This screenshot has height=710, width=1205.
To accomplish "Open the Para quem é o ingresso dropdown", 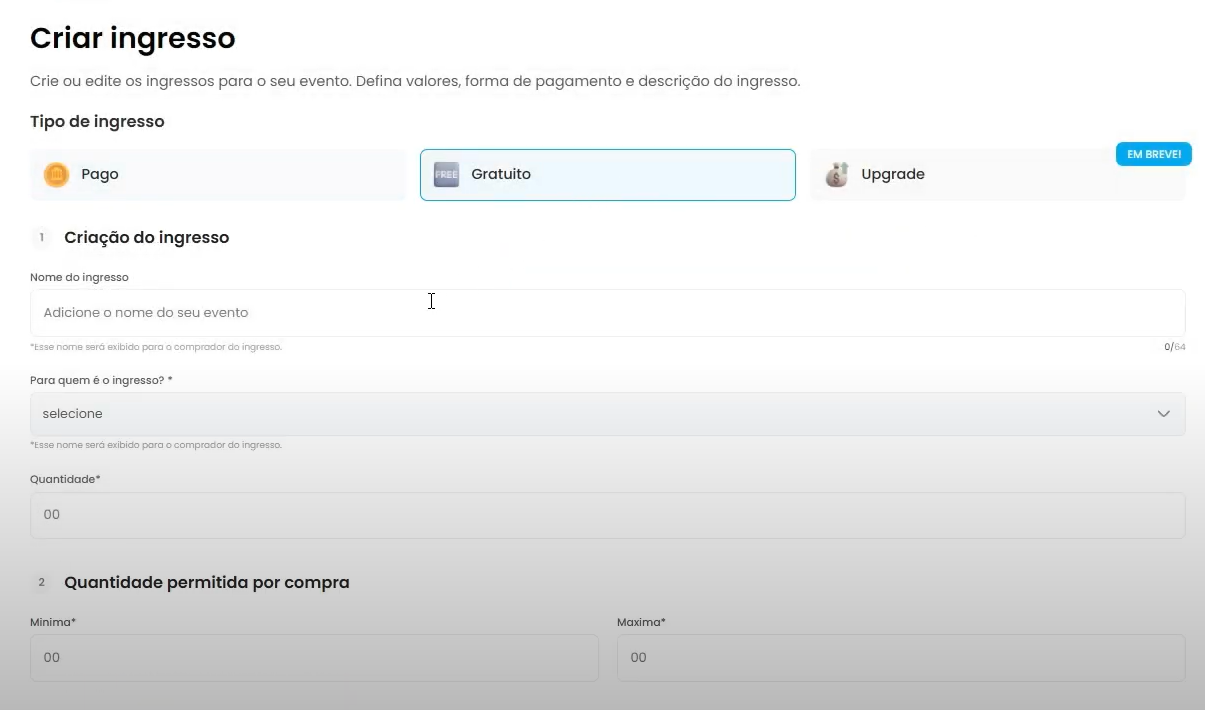I will [x=608, y=414].
